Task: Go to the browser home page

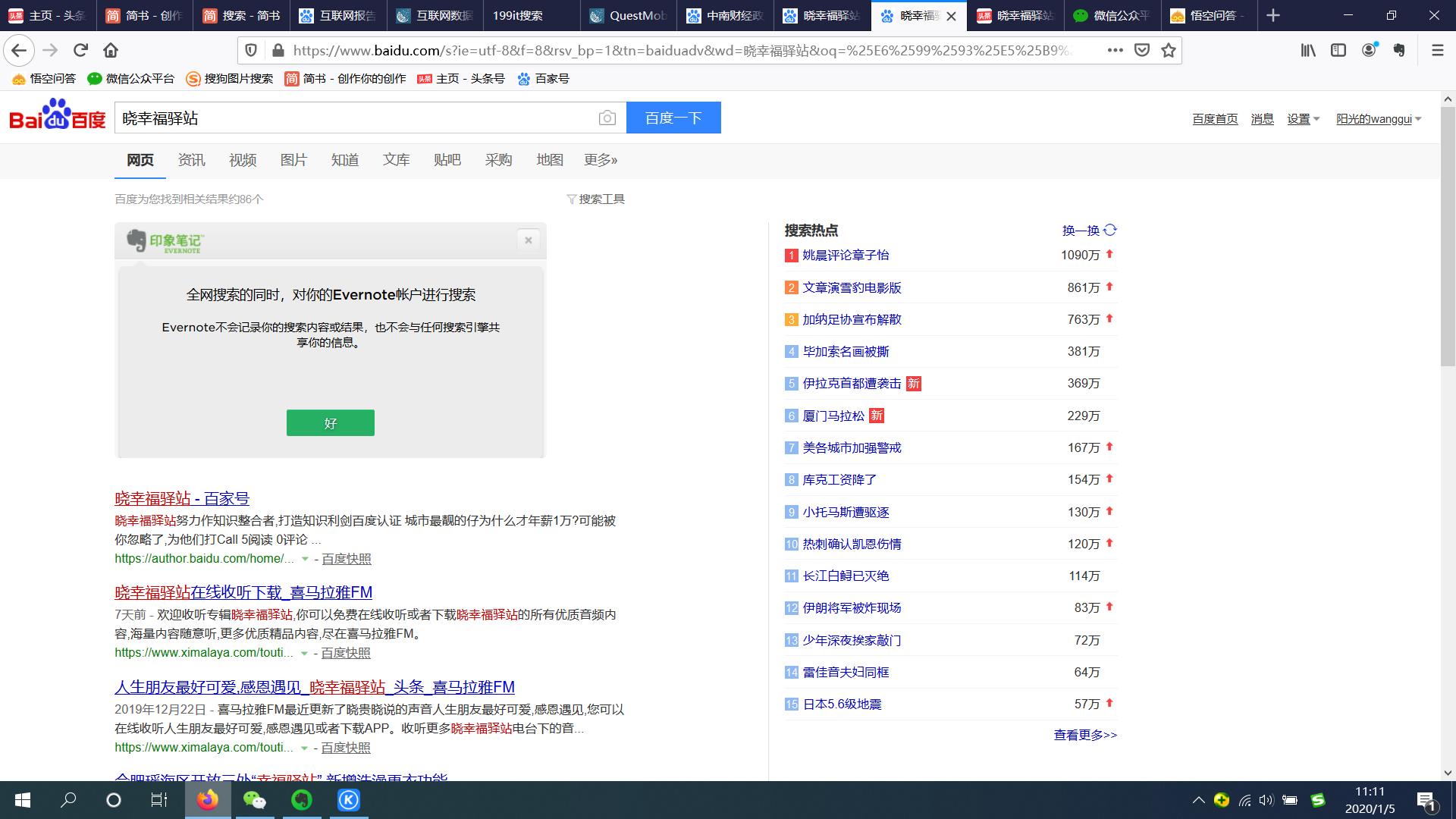Action: tap(111, 50)
